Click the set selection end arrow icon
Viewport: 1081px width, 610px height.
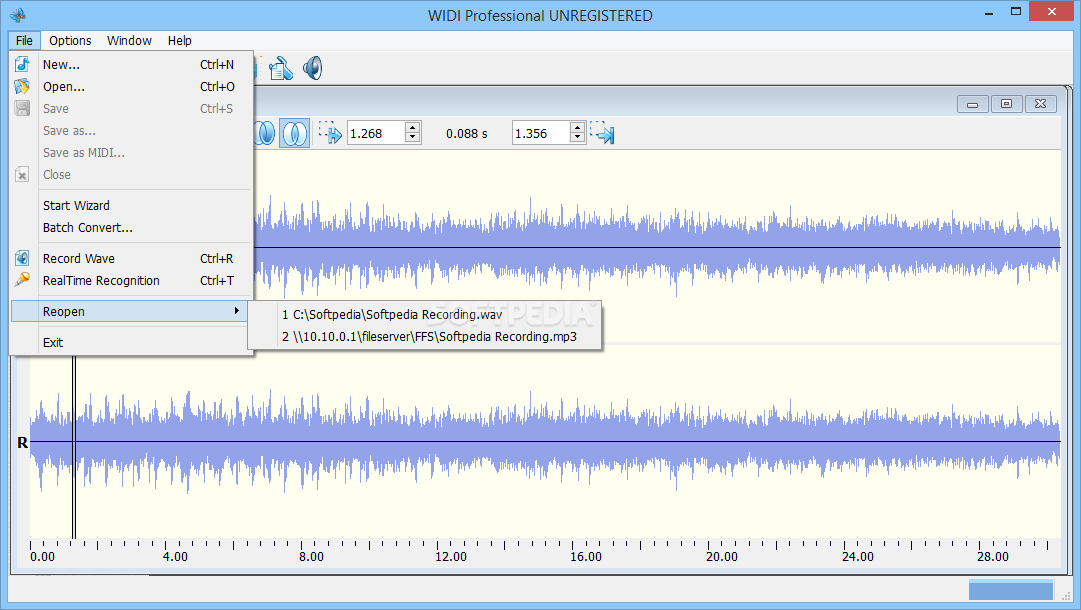[602, 132]
